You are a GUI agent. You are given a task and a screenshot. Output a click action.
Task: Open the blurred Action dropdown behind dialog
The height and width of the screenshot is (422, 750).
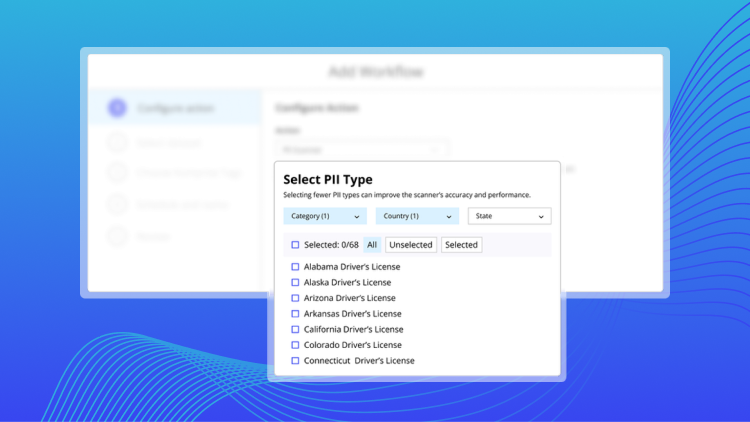[361, 149]
